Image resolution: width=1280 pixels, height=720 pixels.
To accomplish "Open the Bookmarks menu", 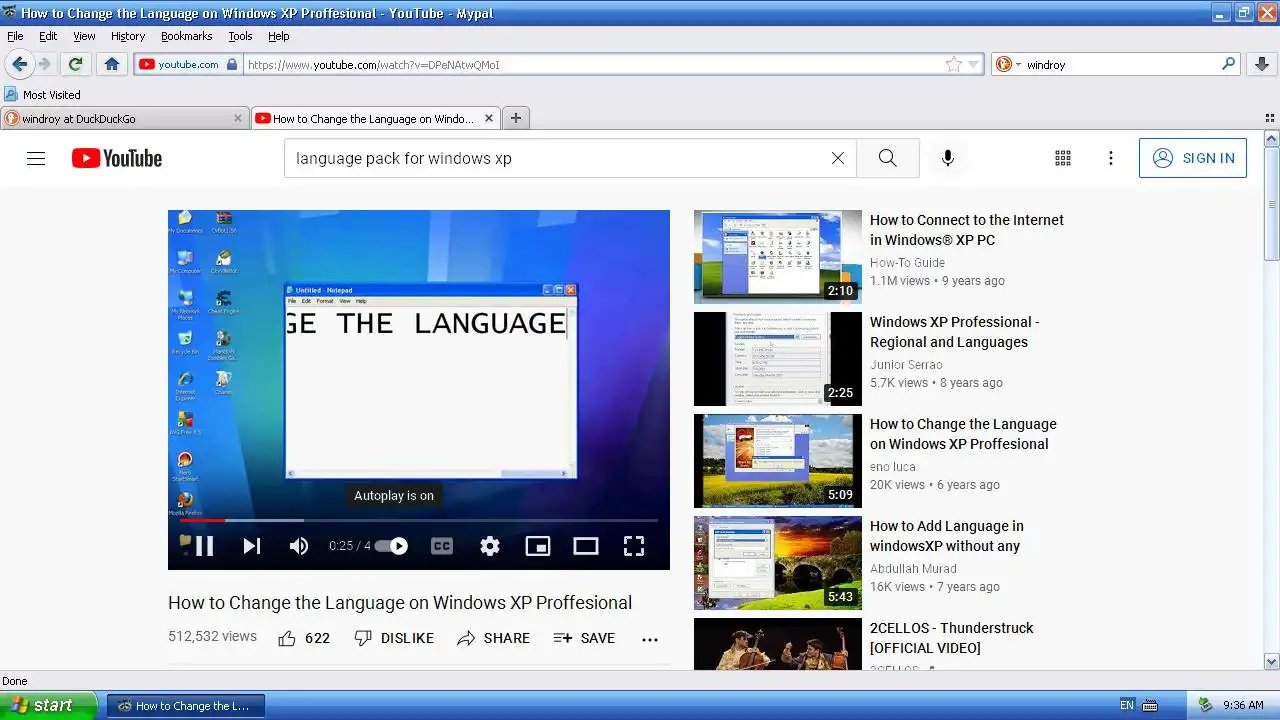I will pos(186,36).
